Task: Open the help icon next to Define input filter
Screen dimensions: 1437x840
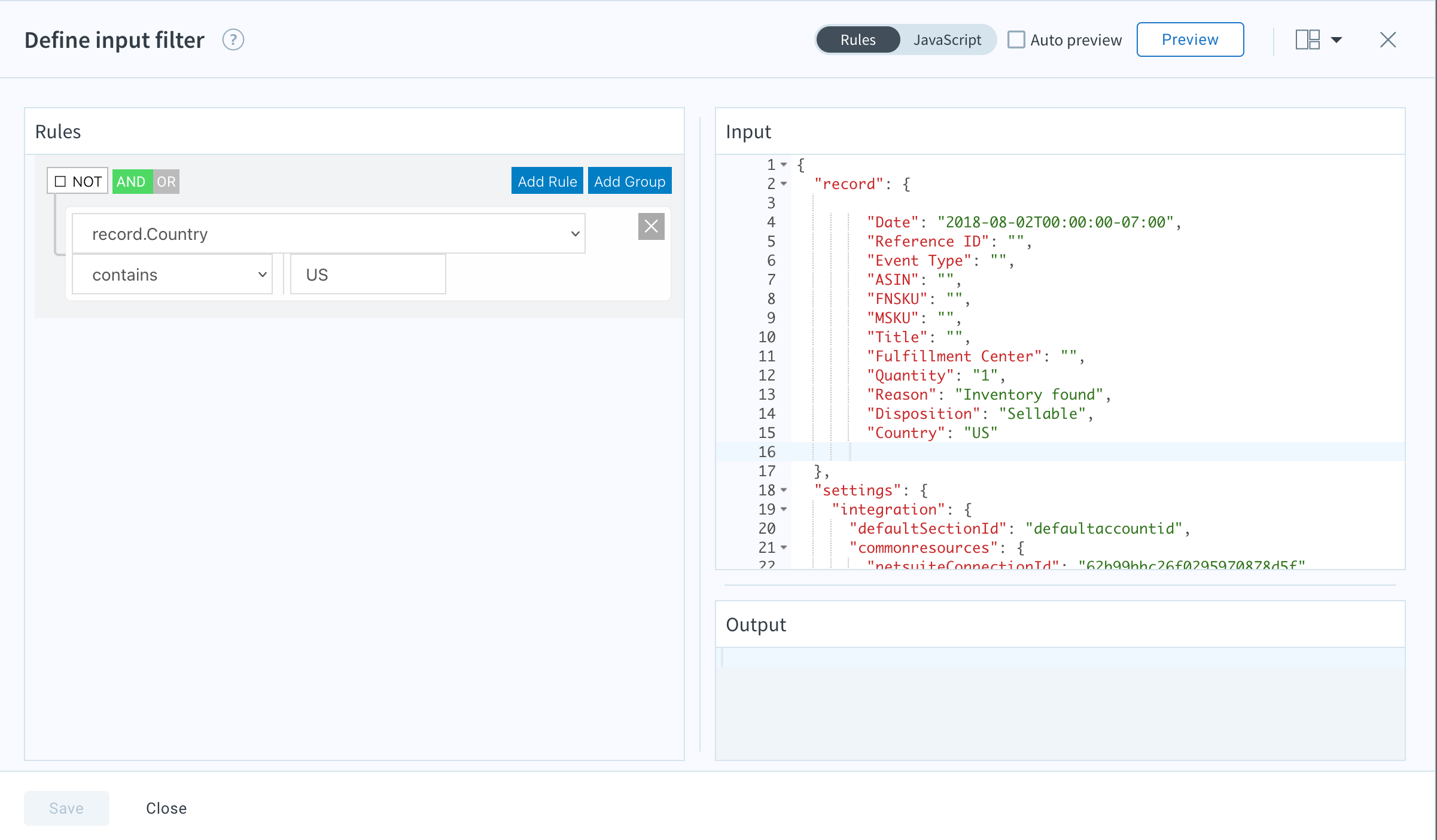Action: coord(233,40)
